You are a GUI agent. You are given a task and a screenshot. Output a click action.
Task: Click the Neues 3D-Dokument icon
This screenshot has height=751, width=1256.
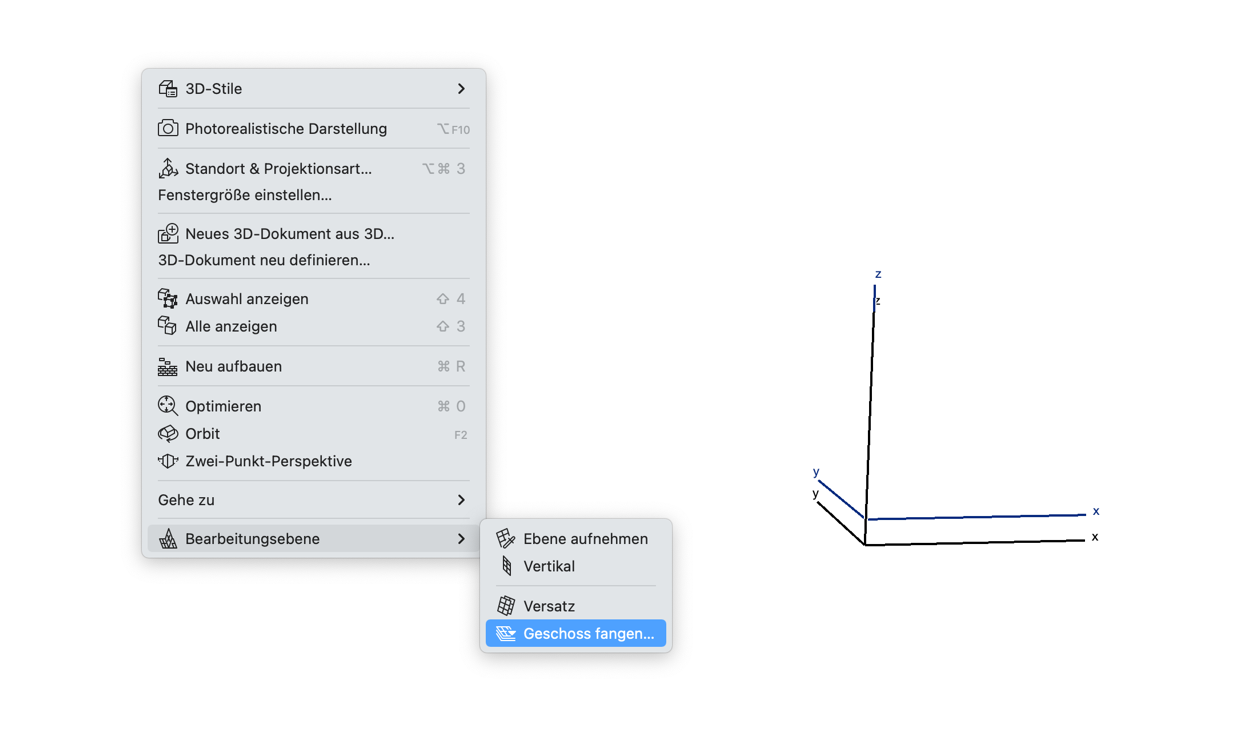point(168,234)
